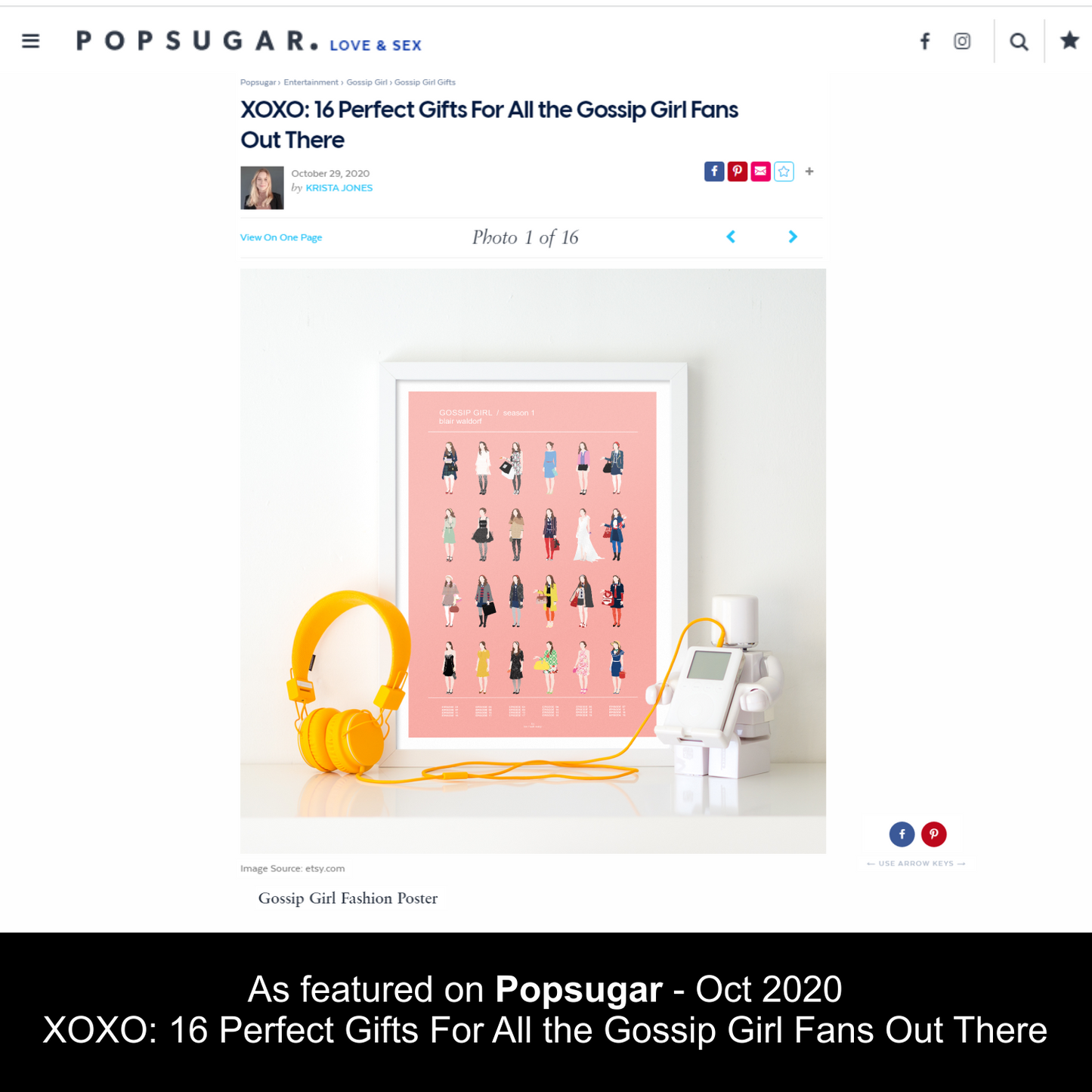Click the Gossip Girl poster image

[x=533, y=561]
